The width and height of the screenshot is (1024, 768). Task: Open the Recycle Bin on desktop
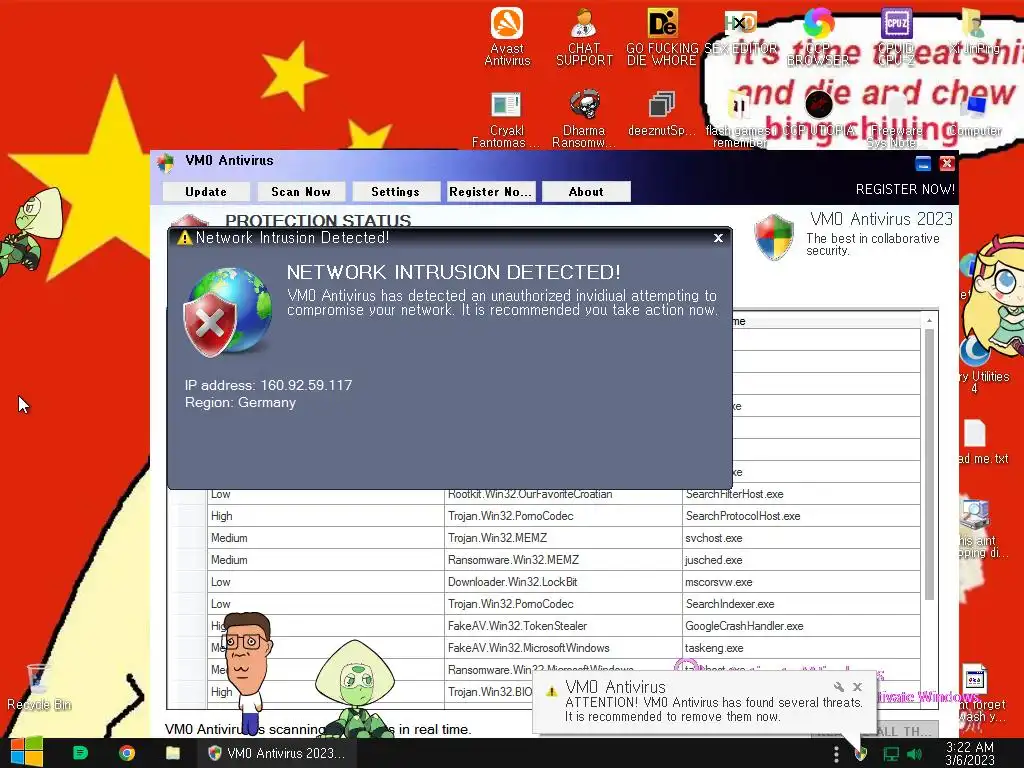39,687
